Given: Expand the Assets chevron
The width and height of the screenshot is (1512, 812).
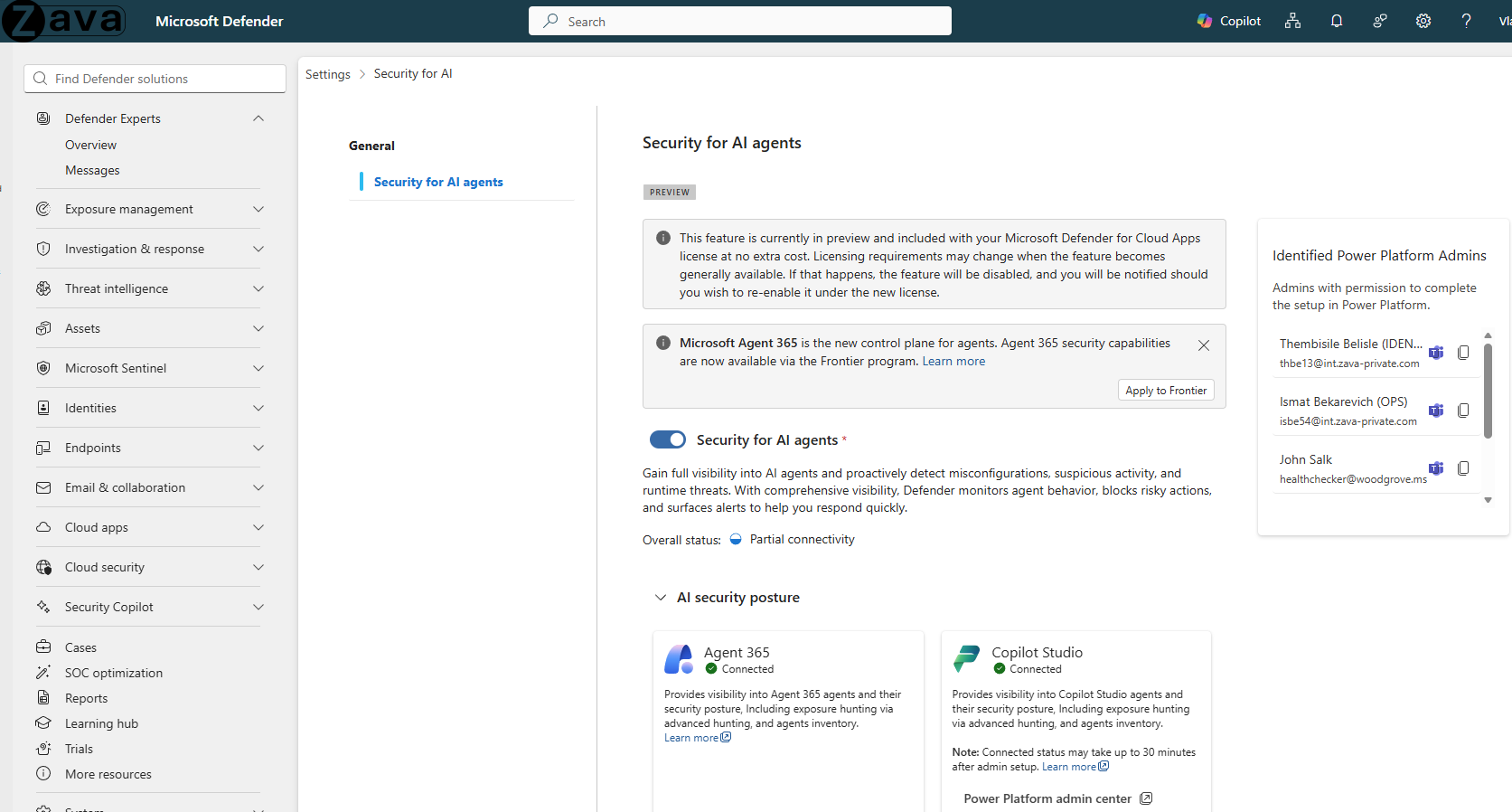Looking at the screenshot, I should point(258,328).
